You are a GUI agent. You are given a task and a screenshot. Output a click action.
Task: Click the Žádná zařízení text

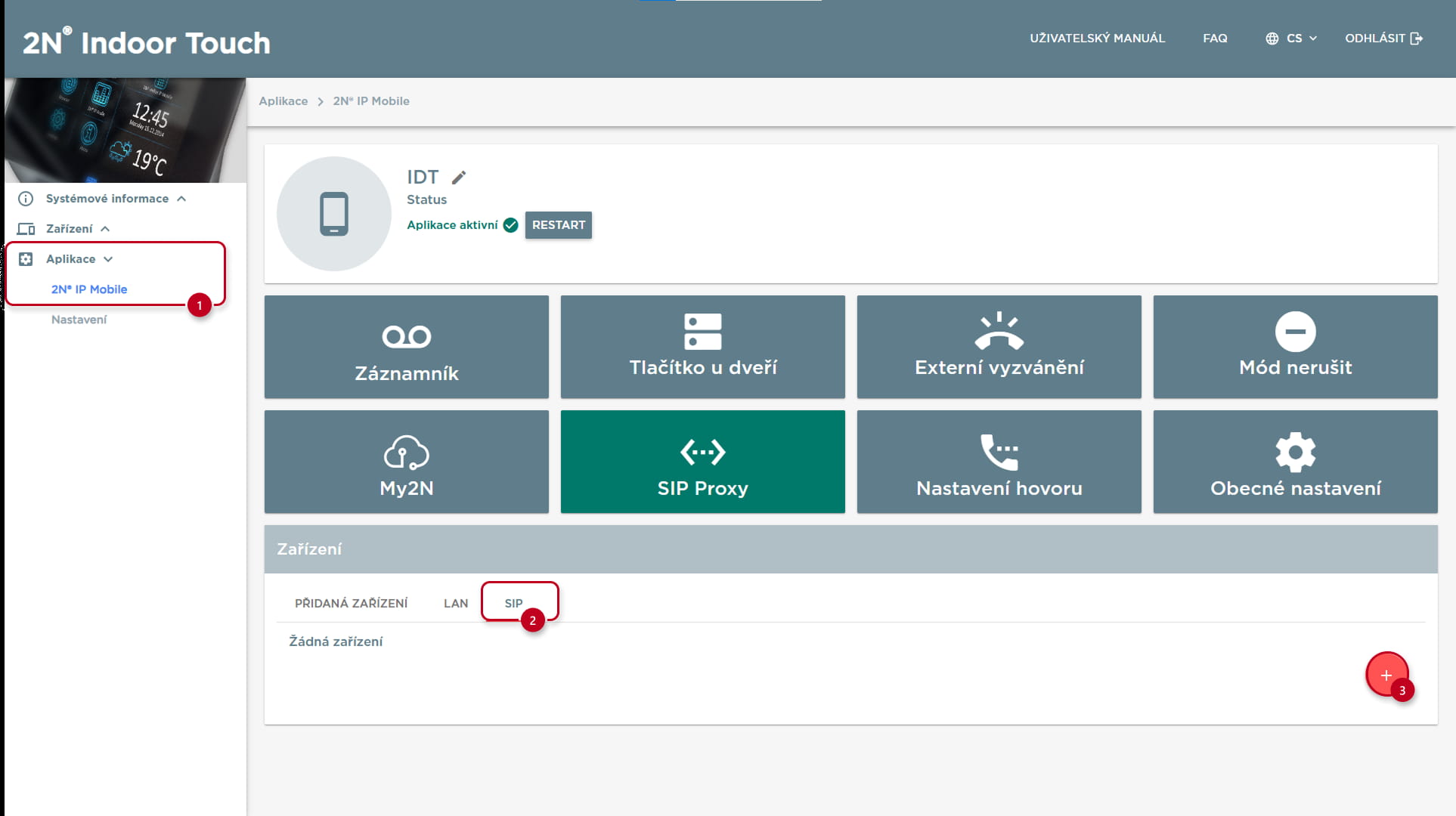tap(336, 641)
